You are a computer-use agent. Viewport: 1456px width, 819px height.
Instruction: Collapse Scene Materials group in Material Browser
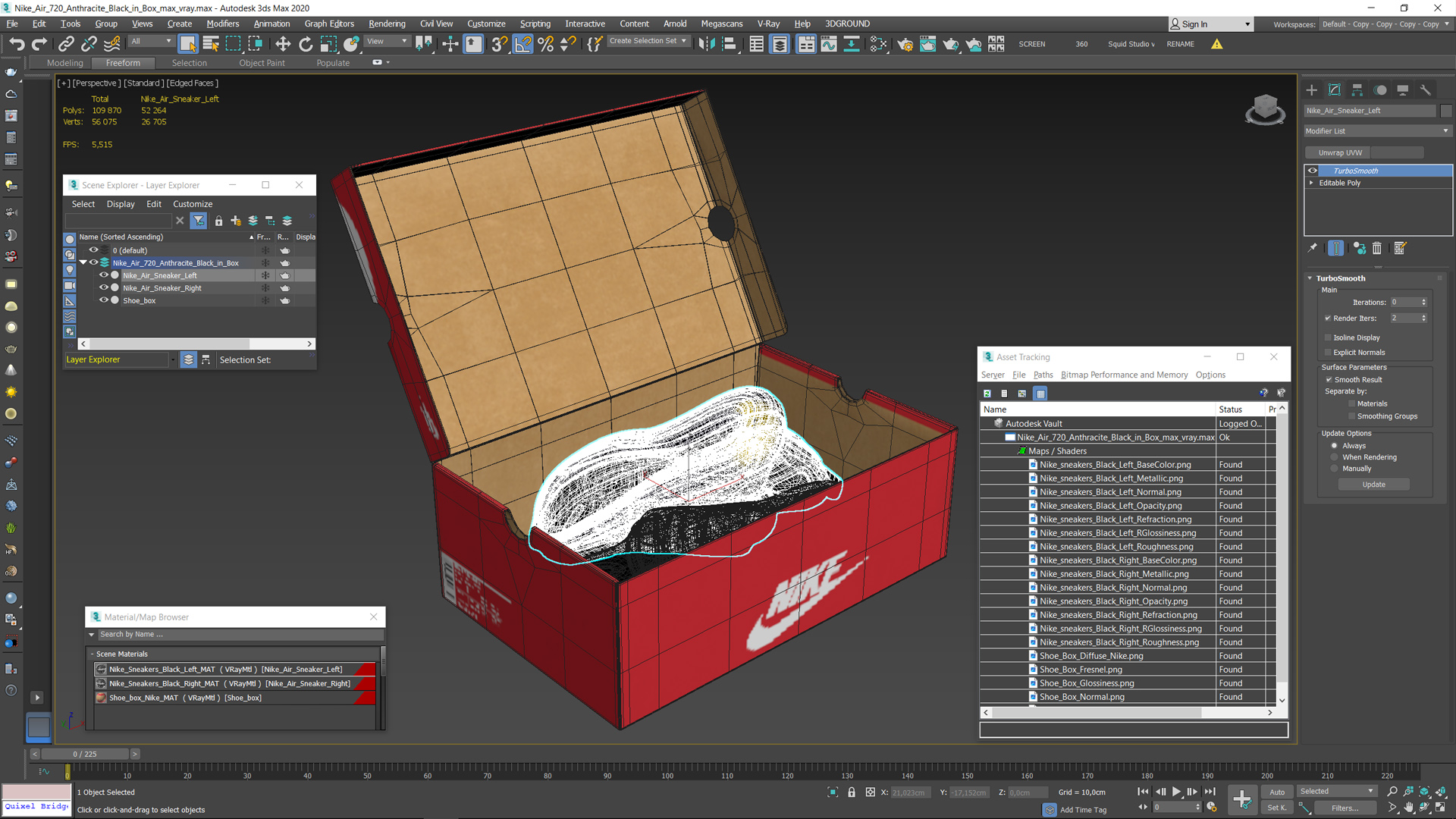93,654
